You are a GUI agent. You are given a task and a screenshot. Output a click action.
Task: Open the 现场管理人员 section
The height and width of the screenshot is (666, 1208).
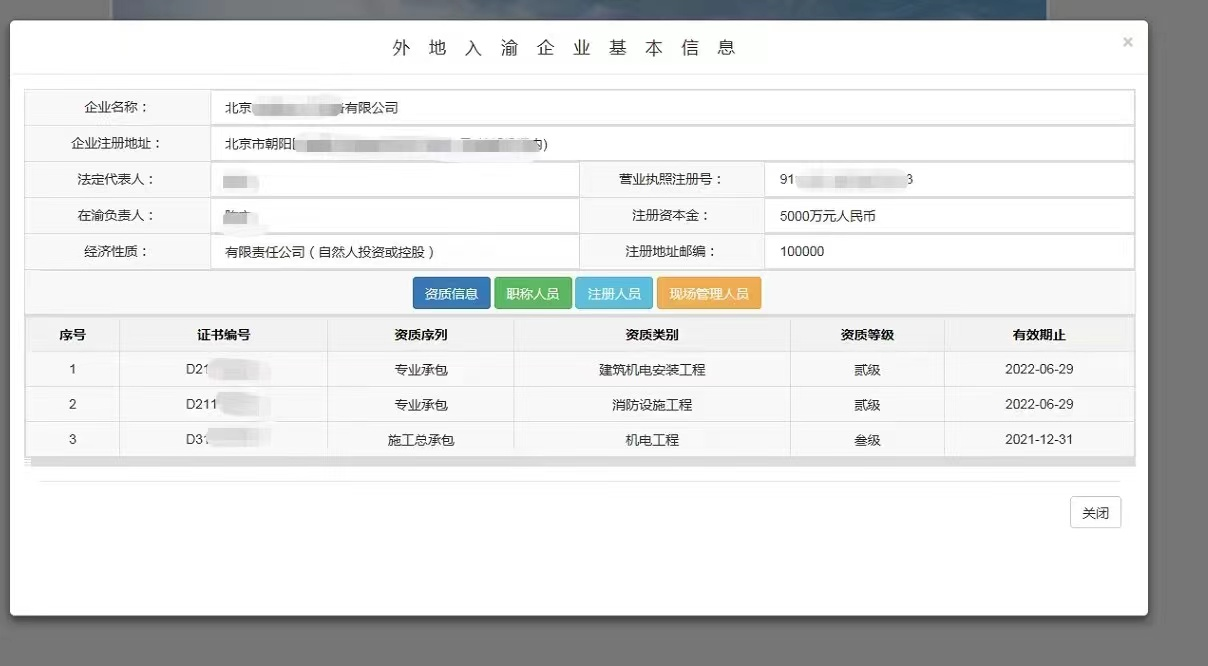coord(708,292)
